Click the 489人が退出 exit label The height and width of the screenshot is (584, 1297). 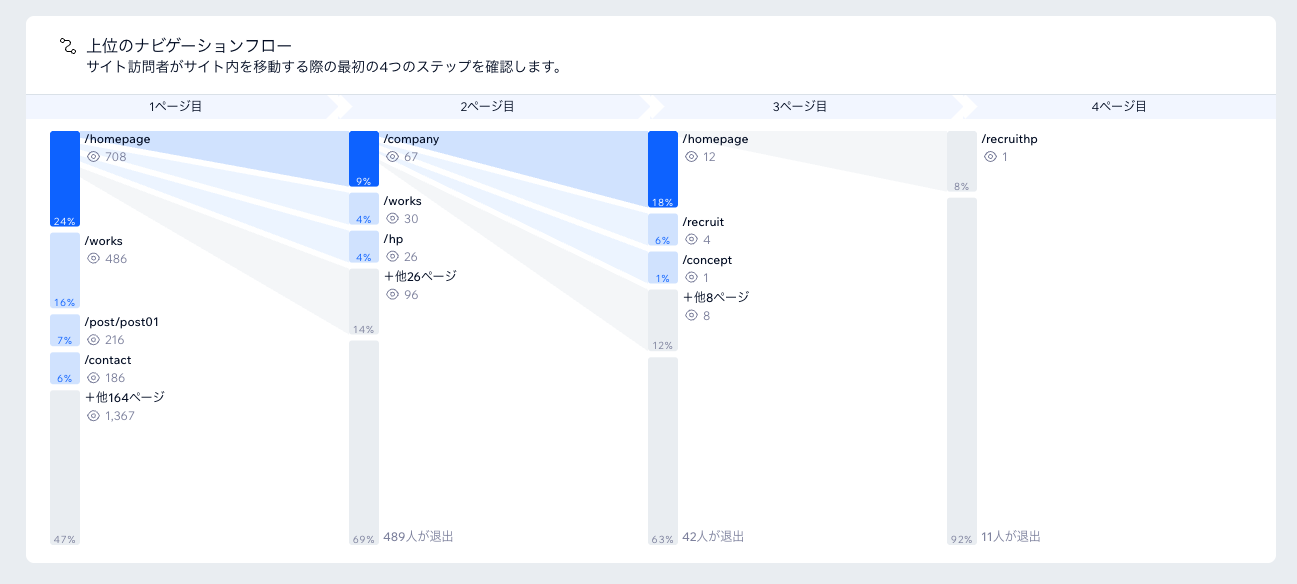point(418,537)
